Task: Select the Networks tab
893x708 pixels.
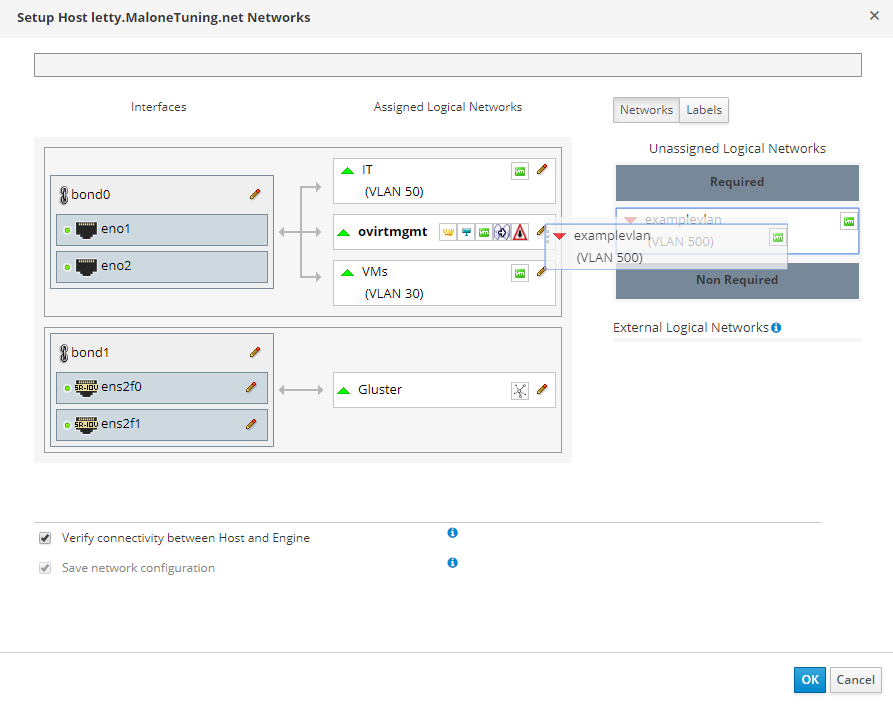Action: [x=646, y=110]
